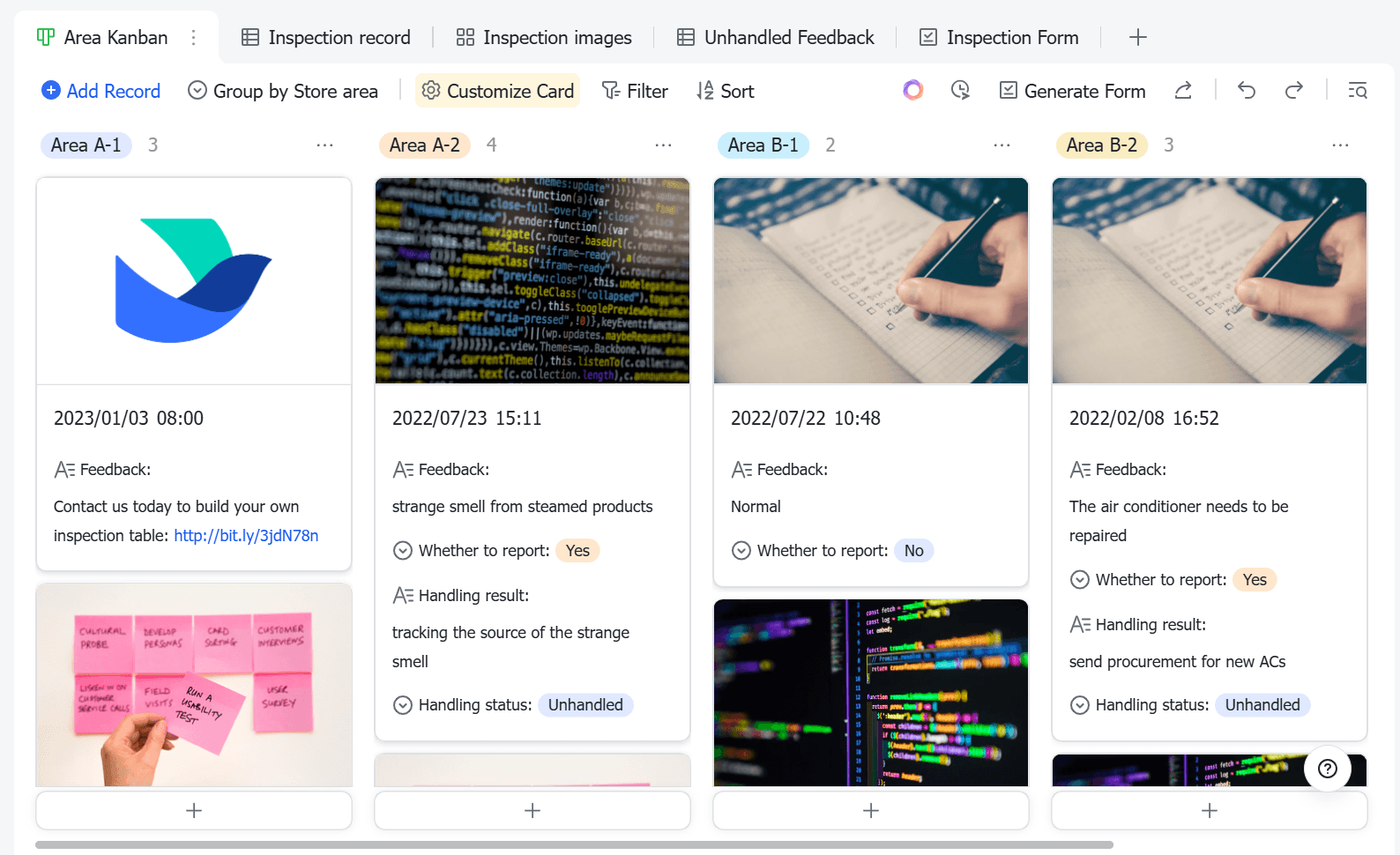Open the handwriting photo in Area B-2 card
1400x855 pixels.
[x=1210, y=281]
